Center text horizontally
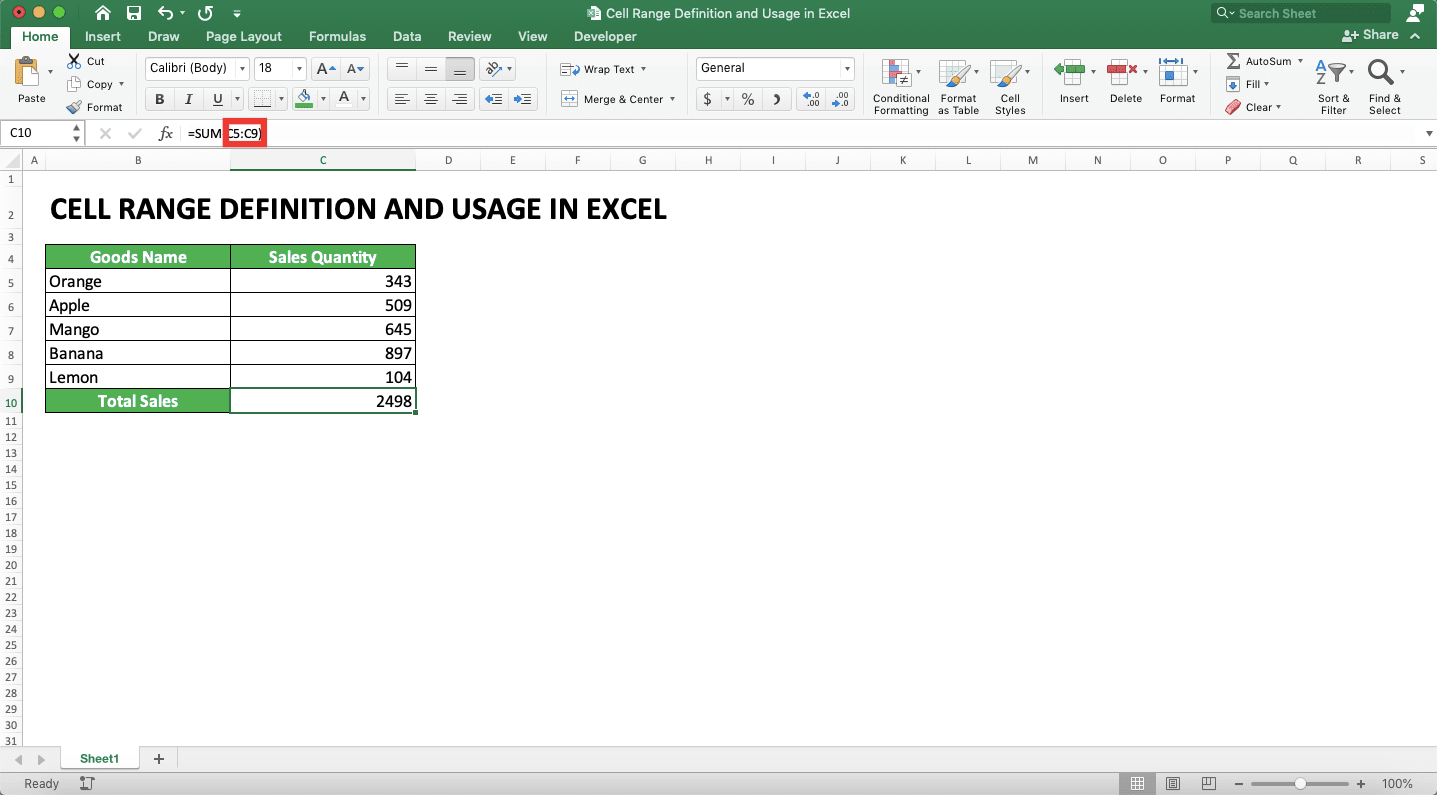The width and height of the screenshot is (1437, 795). [431, 99]
